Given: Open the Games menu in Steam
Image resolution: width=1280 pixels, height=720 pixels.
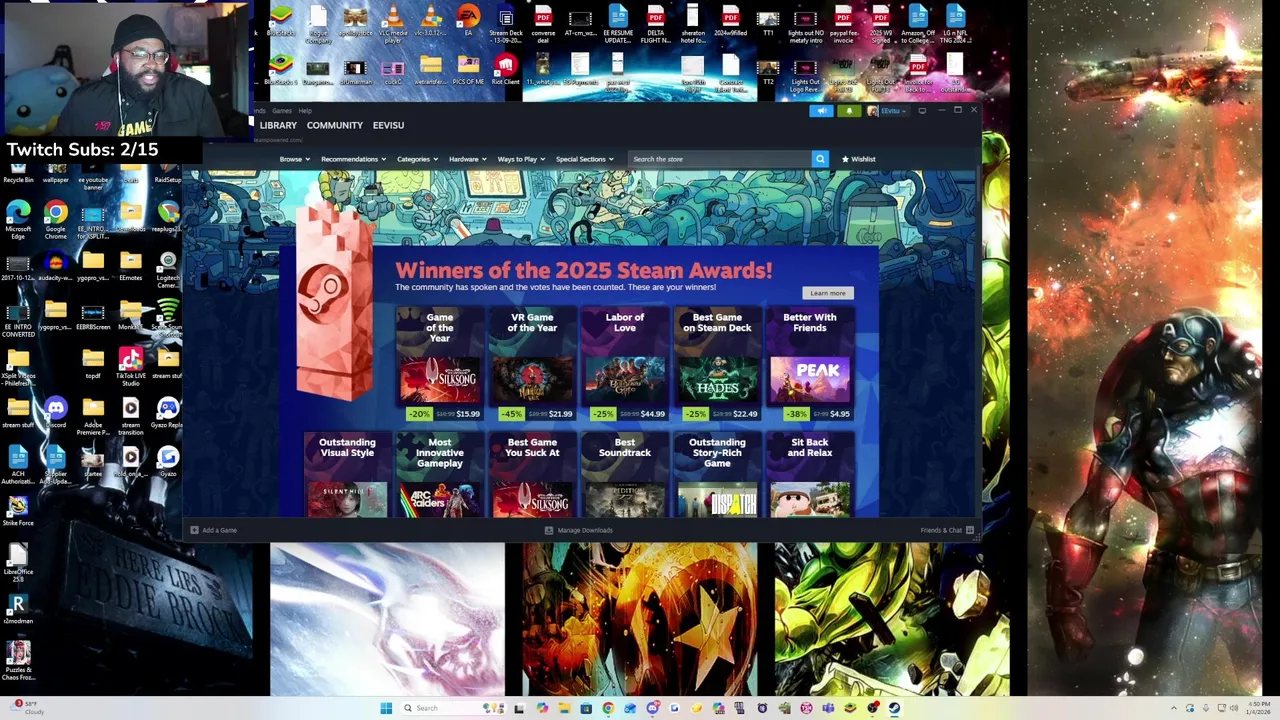Looking at the screenshot, I should click(282, 111).
